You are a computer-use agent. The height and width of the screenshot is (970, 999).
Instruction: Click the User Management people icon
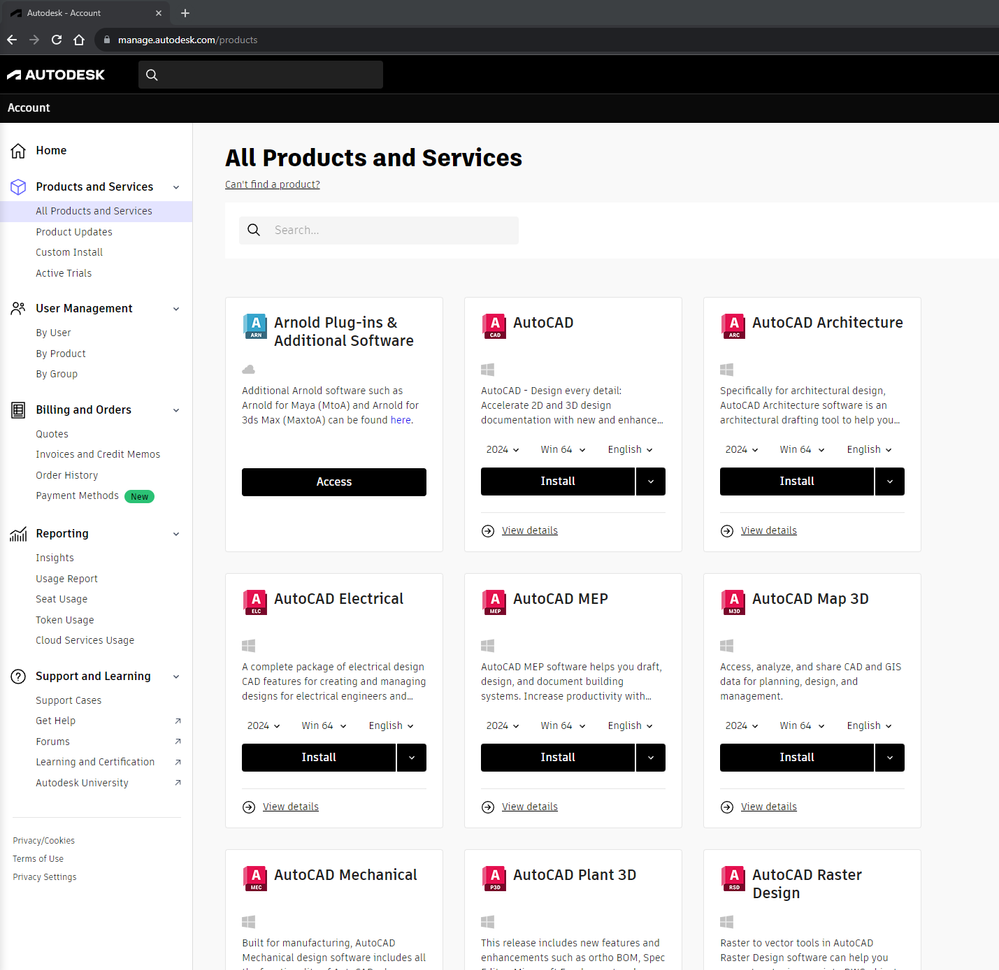coord(18,308)
